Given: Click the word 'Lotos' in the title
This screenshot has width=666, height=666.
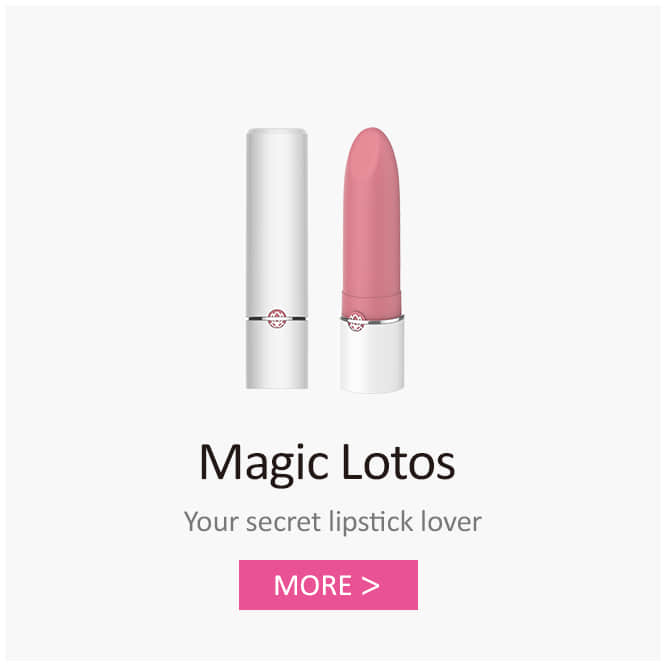Looking at the screenshot, I should (398, 462).
